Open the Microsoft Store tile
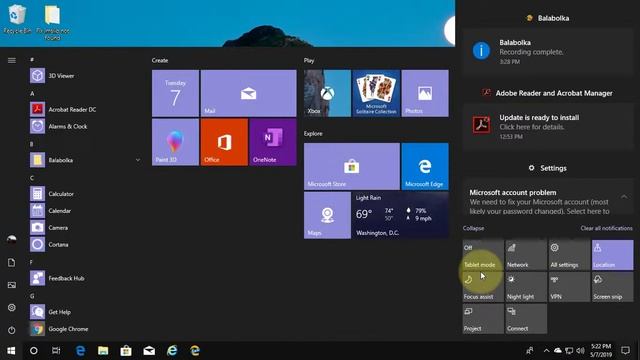Image resolution: width=640 pixels, height=360 pixels. 352,166
